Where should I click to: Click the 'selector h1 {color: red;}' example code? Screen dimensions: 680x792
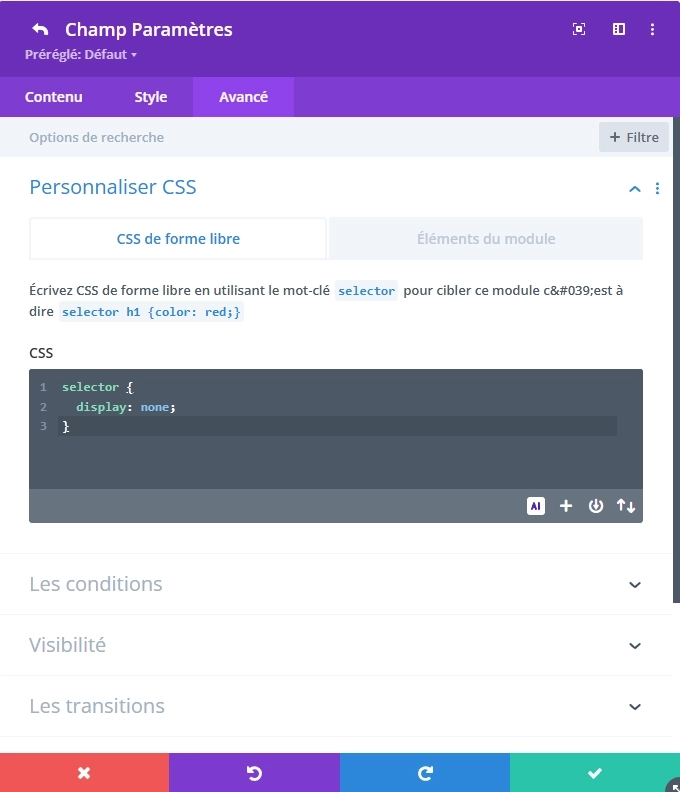pyautogui.click(x=151, y=312)
